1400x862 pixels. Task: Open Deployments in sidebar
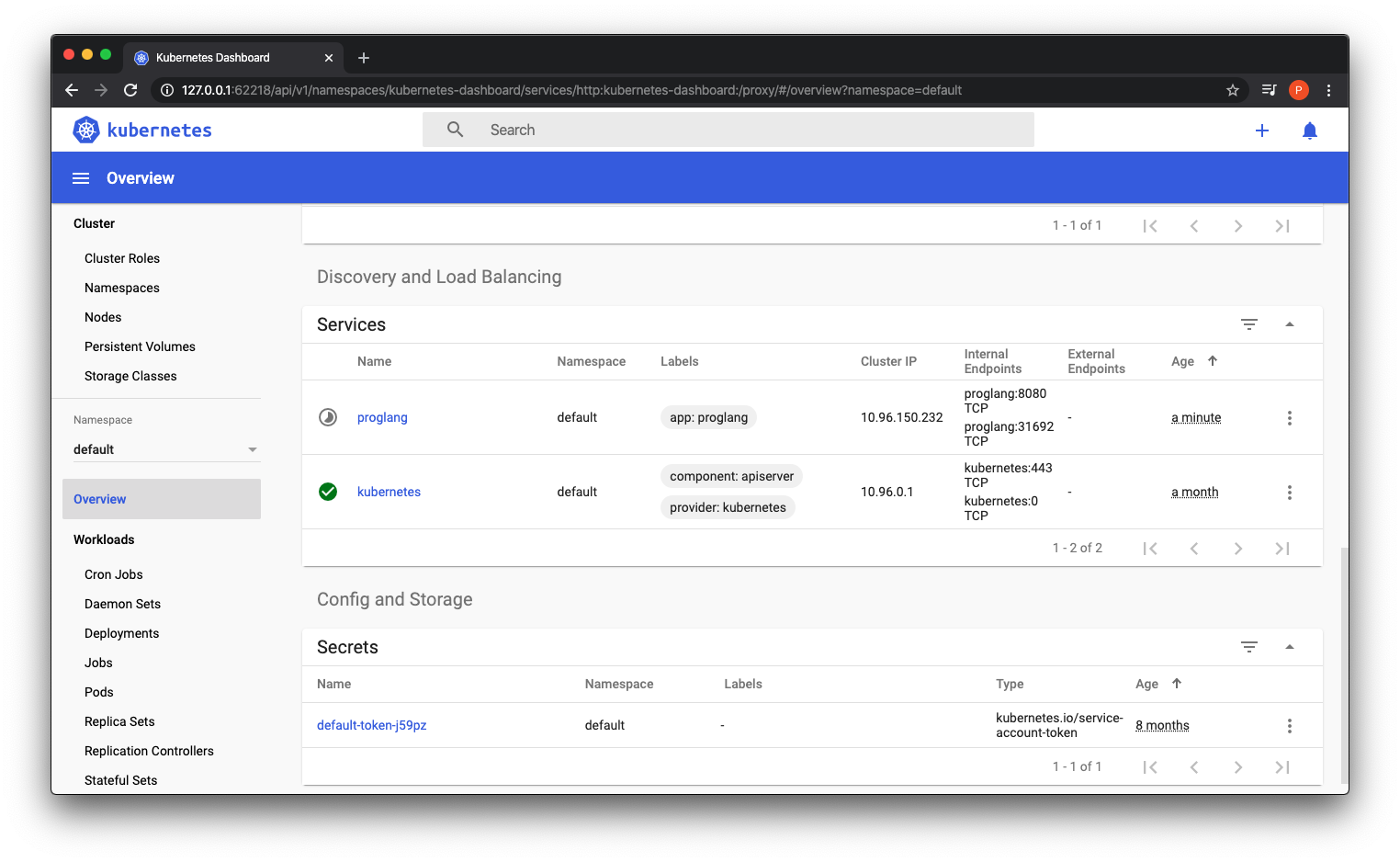point(121,633)
